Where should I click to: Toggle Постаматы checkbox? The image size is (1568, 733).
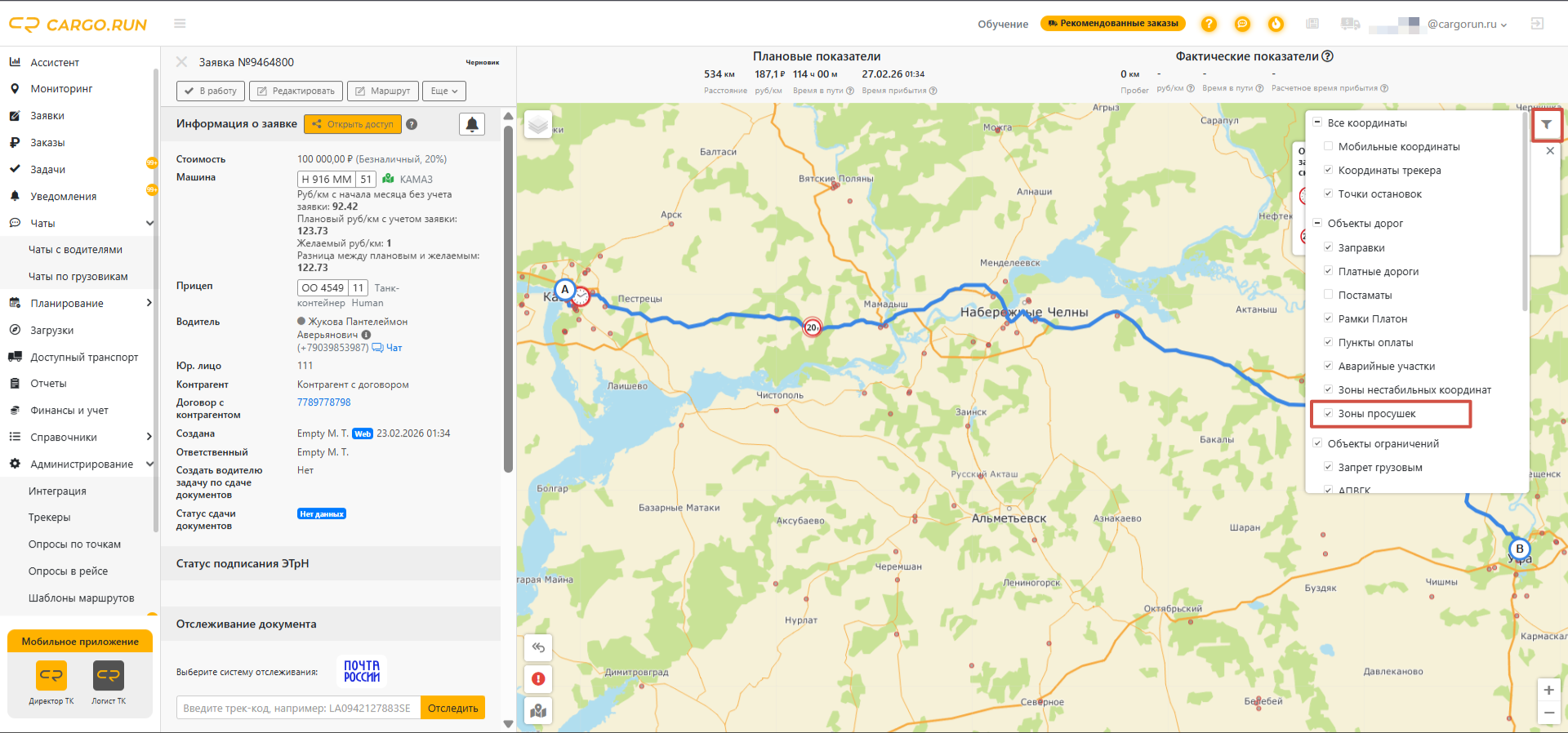[1328, 295]
